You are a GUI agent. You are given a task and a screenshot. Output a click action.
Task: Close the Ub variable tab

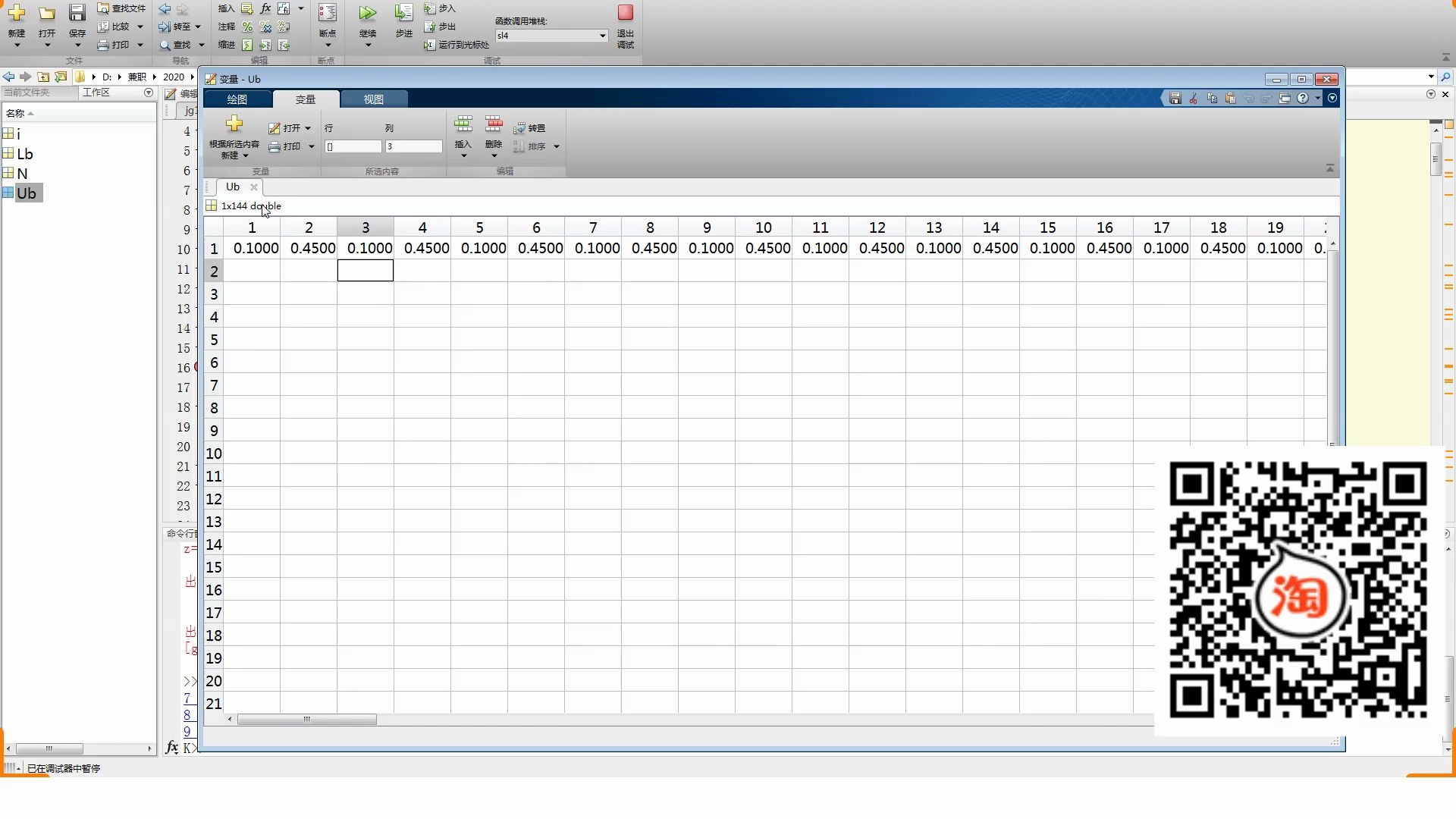[254, 187]
